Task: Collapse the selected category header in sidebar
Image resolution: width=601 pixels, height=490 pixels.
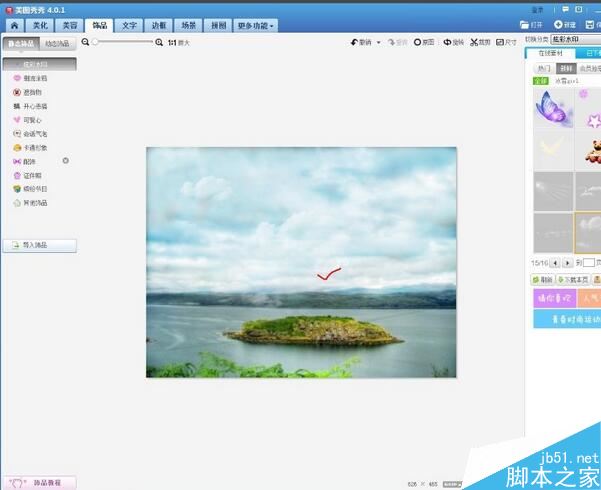Action: 39,64
